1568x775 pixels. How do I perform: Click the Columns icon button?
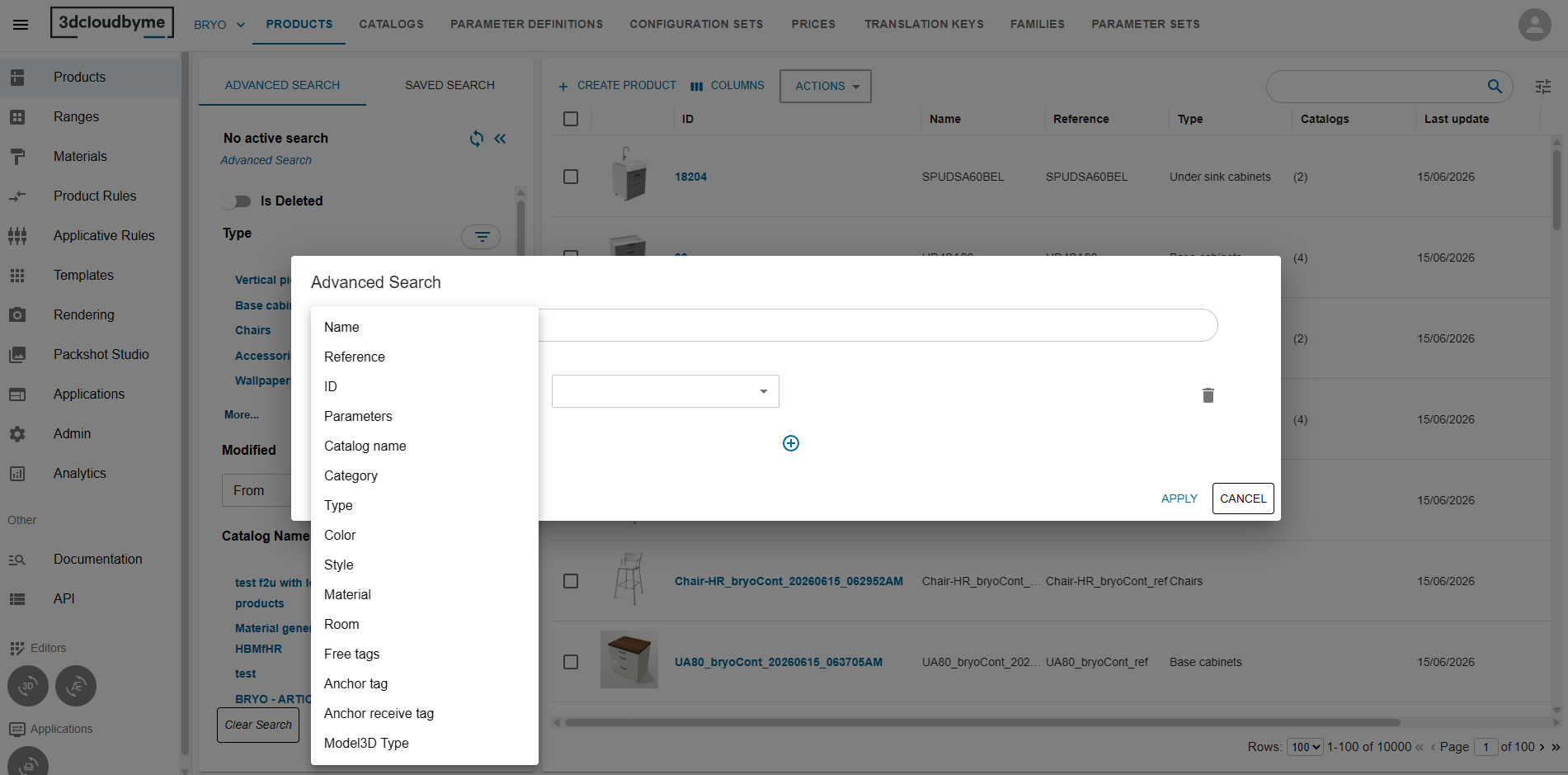(x=727, y=86)
